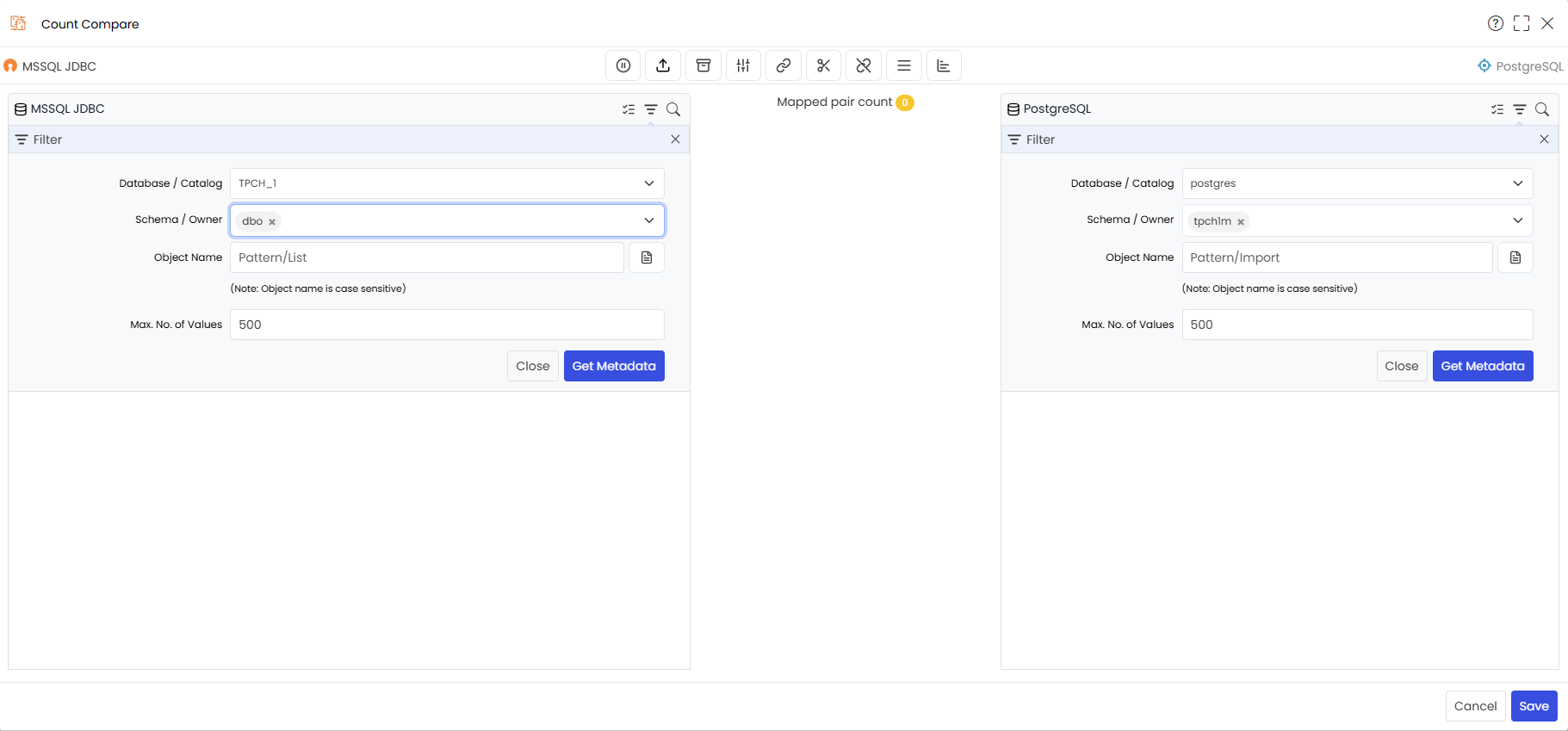This screenshot has height=731, width=1568.
Task: Focus the Pattern/List object name field
Action: click(x=427, y=257)
